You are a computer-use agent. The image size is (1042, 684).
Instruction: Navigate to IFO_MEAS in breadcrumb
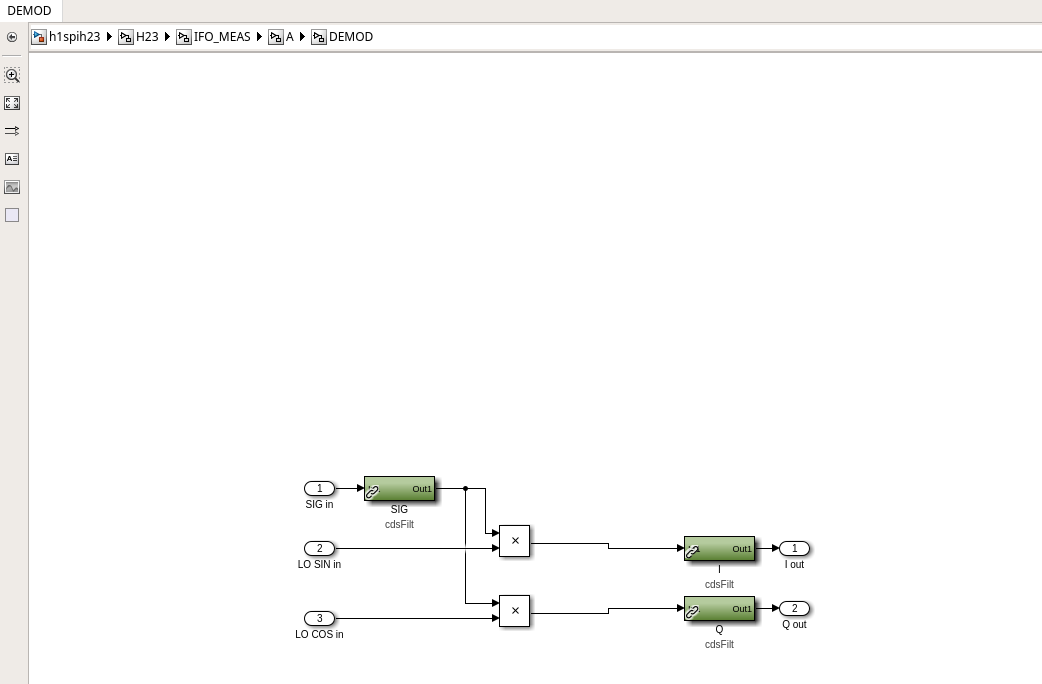(222, 37)
